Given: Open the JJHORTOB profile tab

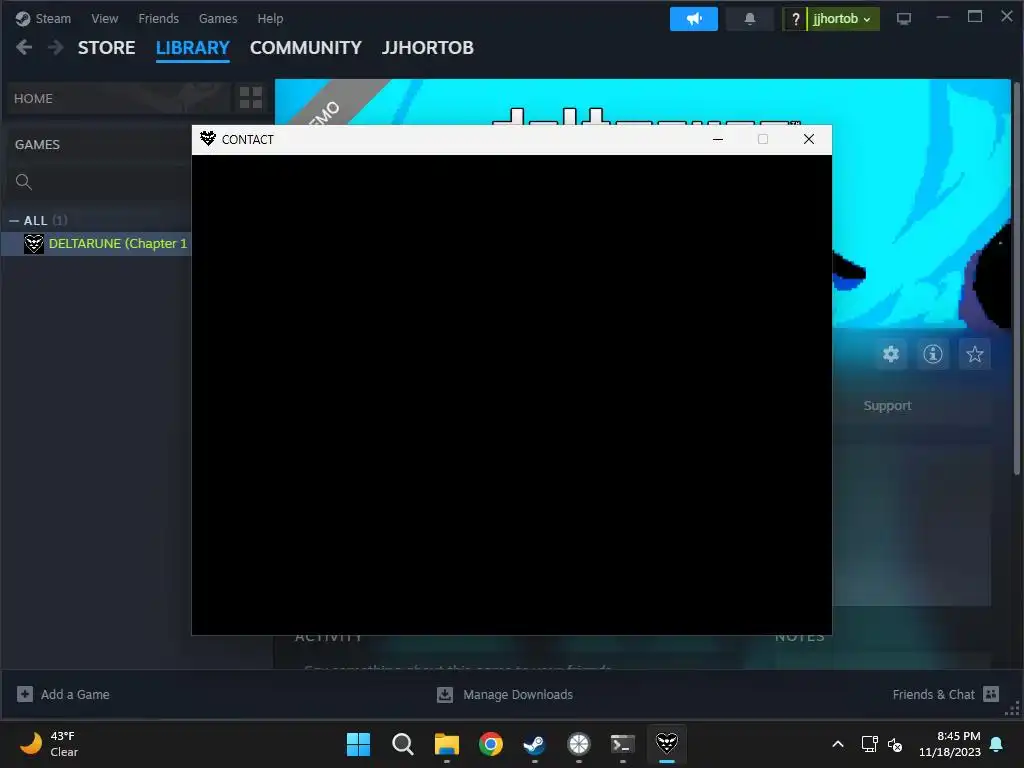Looking at the screenshot, I should click(x=428, y=48).
